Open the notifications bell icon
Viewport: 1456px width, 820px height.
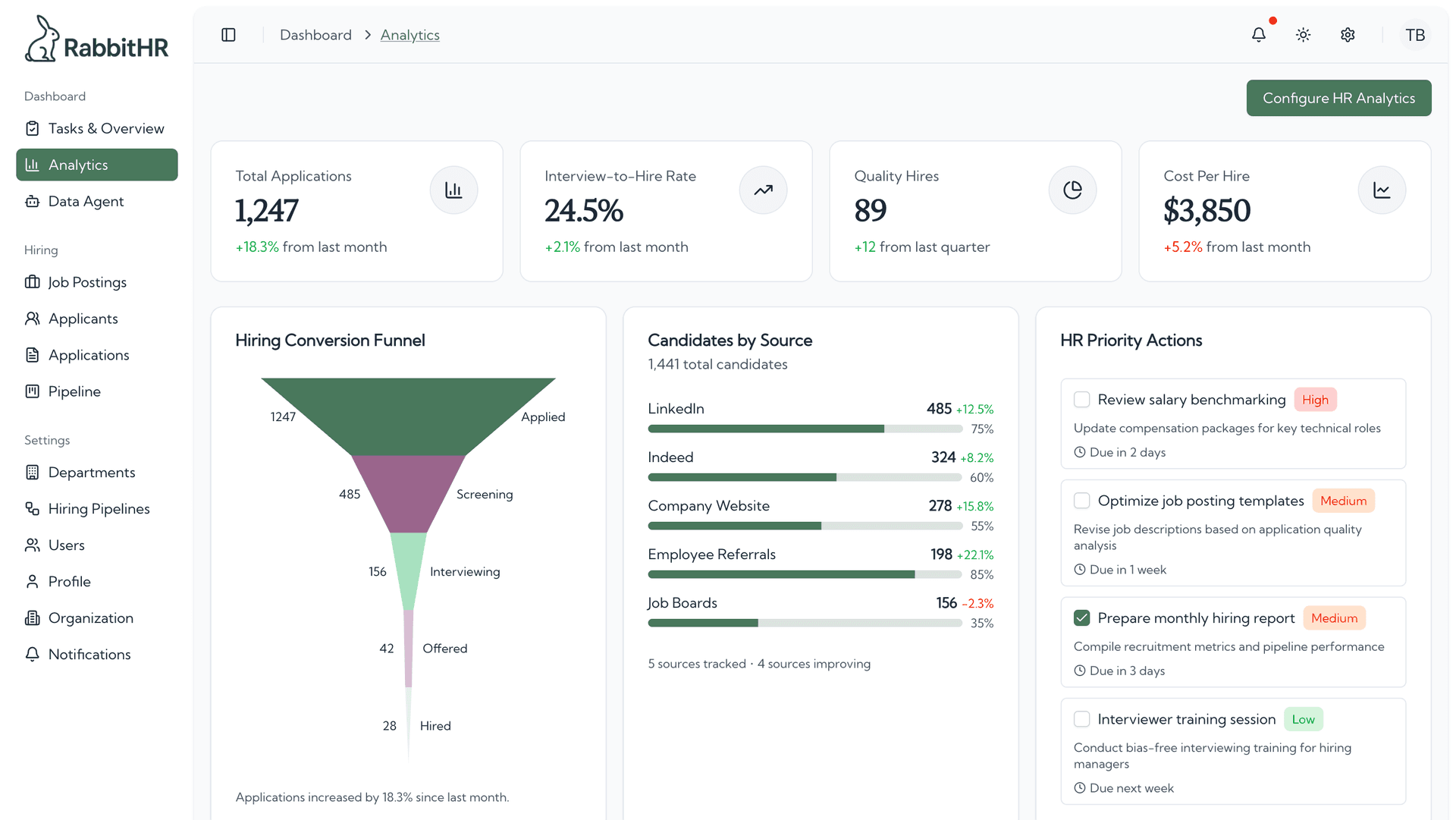tap(1258, 34)
